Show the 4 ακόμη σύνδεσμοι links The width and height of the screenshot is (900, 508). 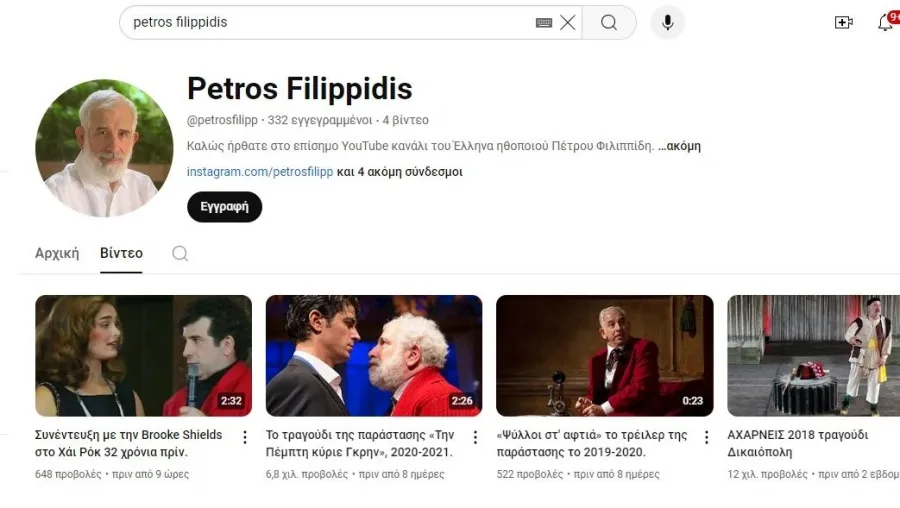(x=400, y=172)
